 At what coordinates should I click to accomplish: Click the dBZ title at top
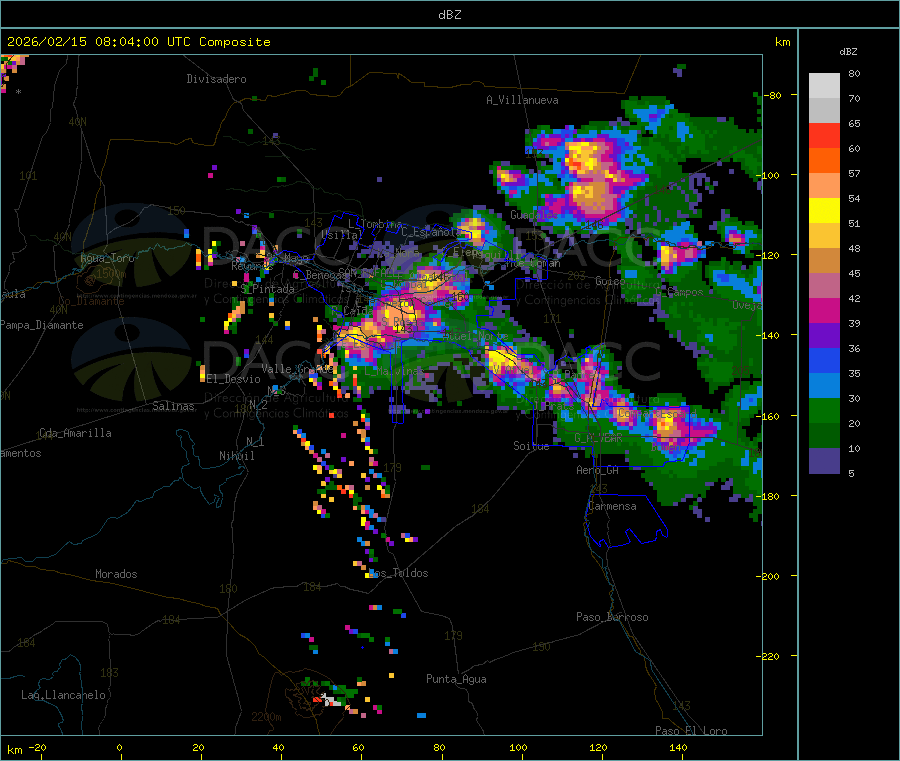coord(449,15)
